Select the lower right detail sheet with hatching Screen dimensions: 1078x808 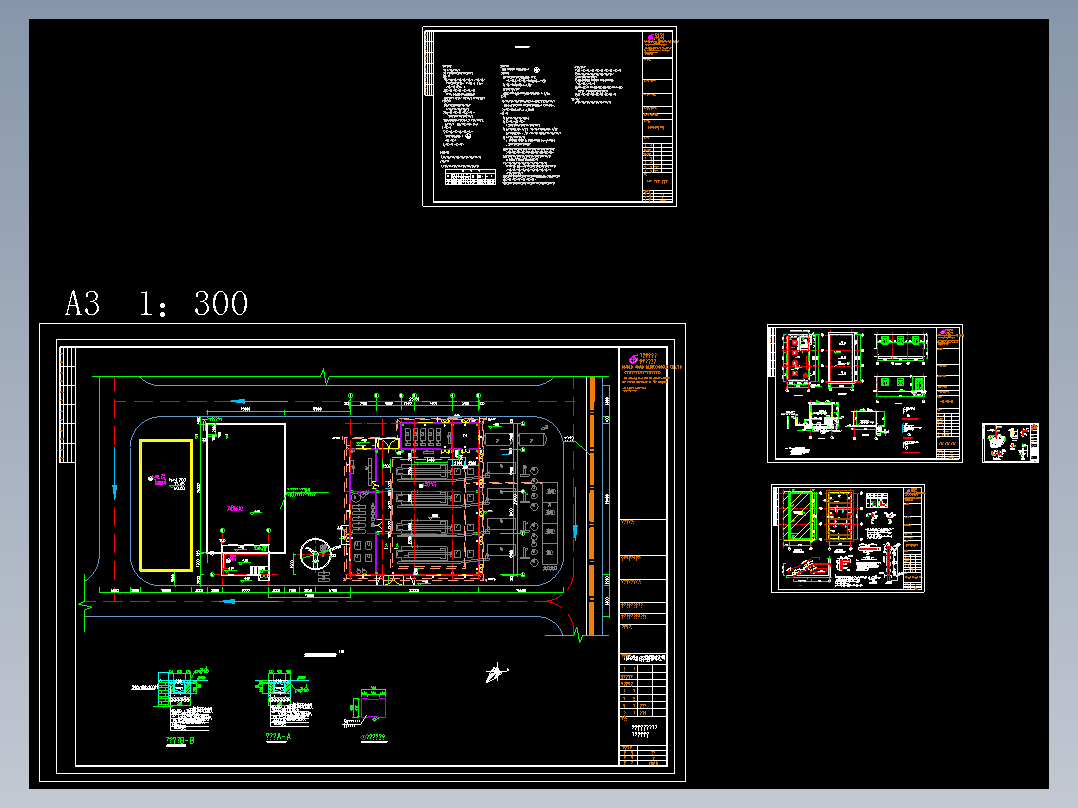tap(848, 538)
